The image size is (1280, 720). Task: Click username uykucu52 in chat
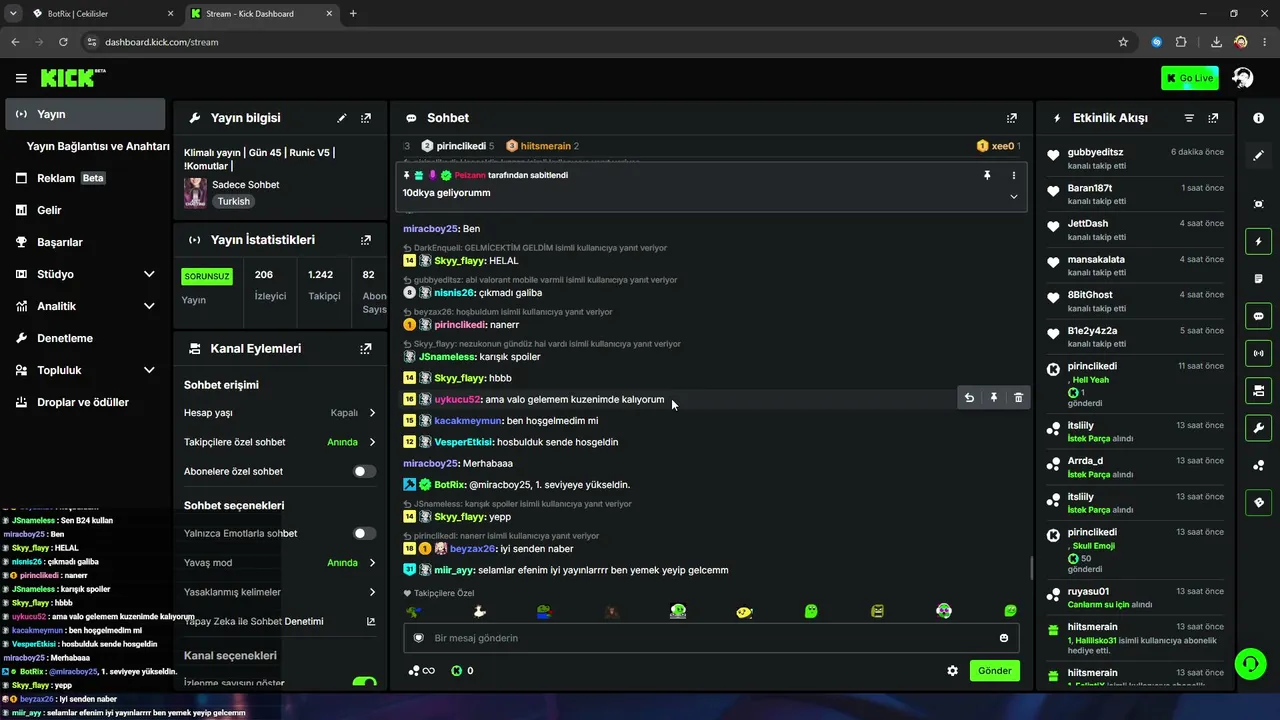point(458,399)
